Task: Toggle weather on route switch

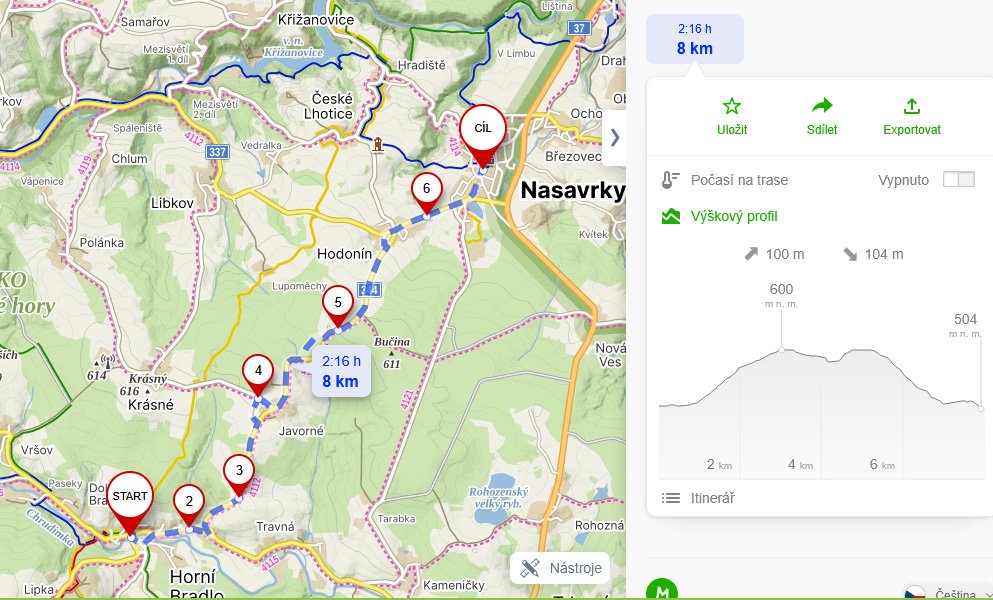Action: point(957,180)
